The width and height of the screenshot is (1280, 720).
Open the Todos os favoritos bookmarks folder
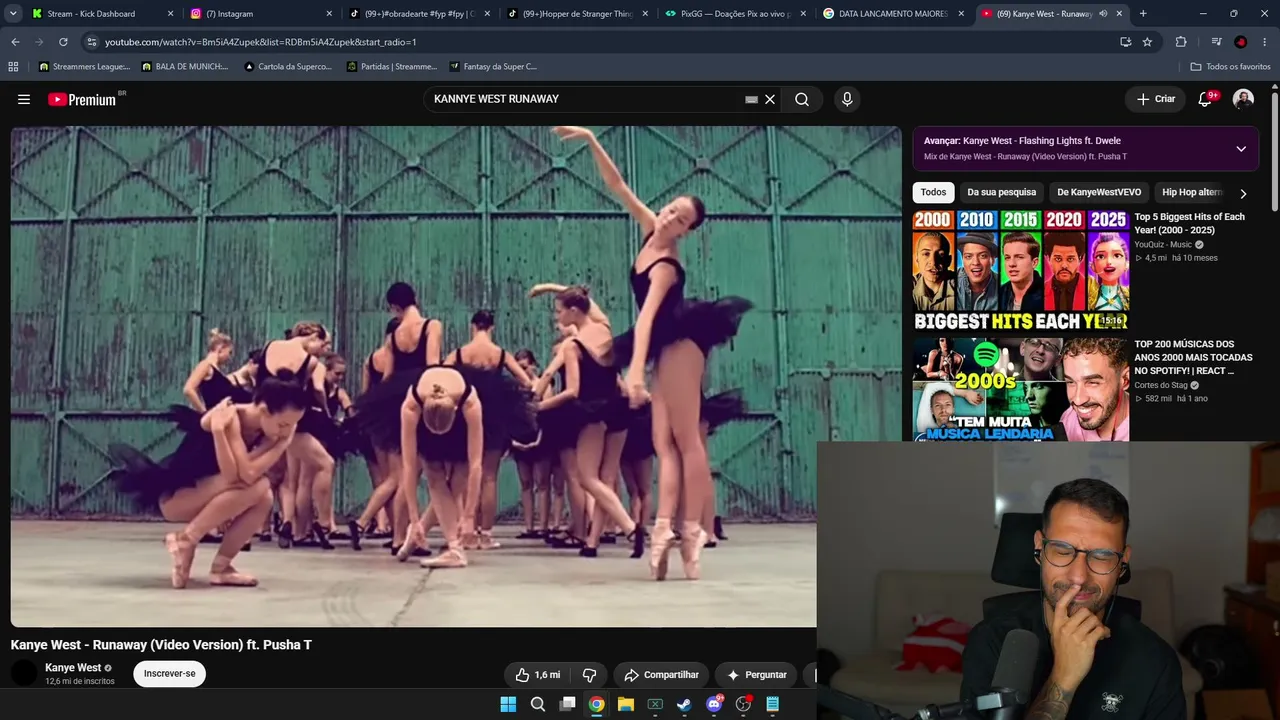(x=1231, y=67)
